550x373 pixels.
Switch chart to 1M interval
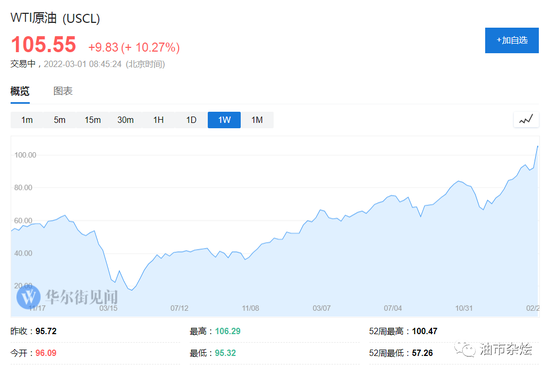[257, 120]
